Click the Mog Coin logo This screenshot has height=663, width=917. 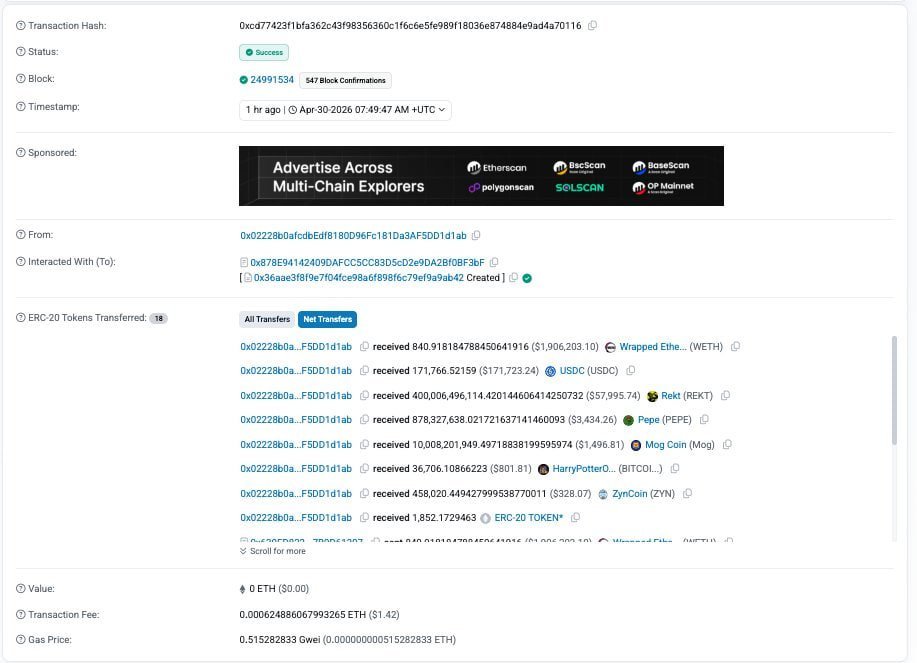[x=636, y=444]
